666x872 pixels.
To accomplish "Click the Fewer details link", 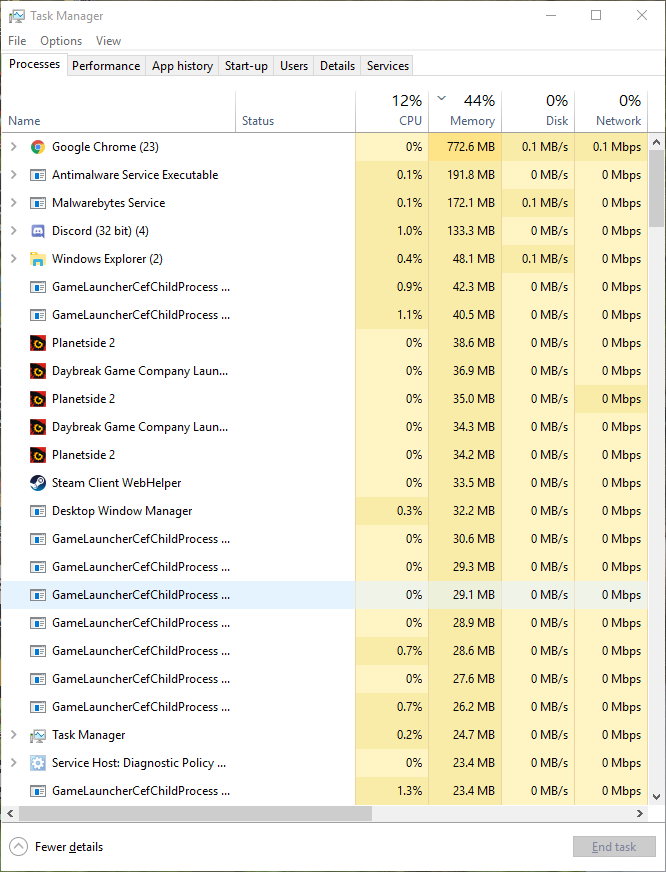I will tap(69, 847).
